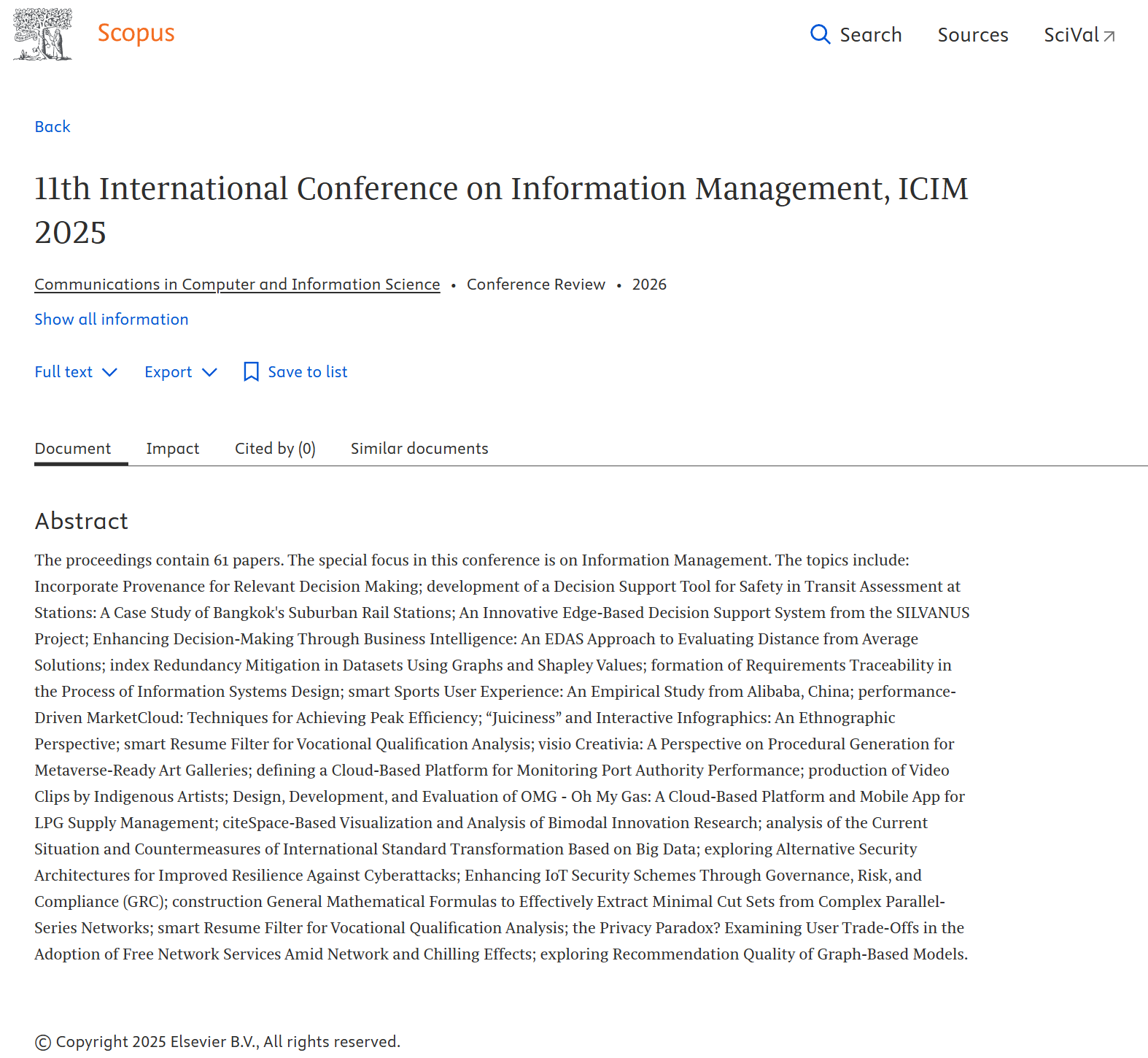The height and width of the screenshot is (1058, 1148).
Task: Click the Save to list text
Action: (x=307, y=372)
